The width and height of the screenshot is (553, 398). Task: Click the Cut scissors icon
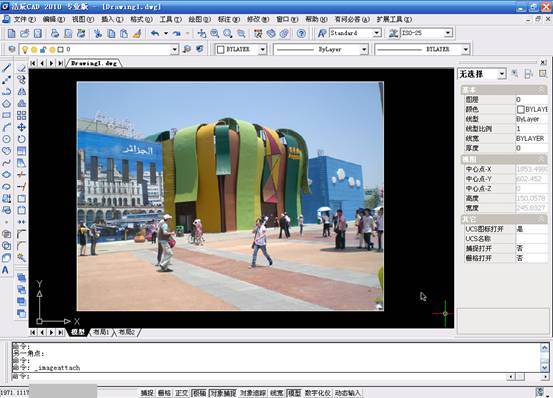pos(98,33)
